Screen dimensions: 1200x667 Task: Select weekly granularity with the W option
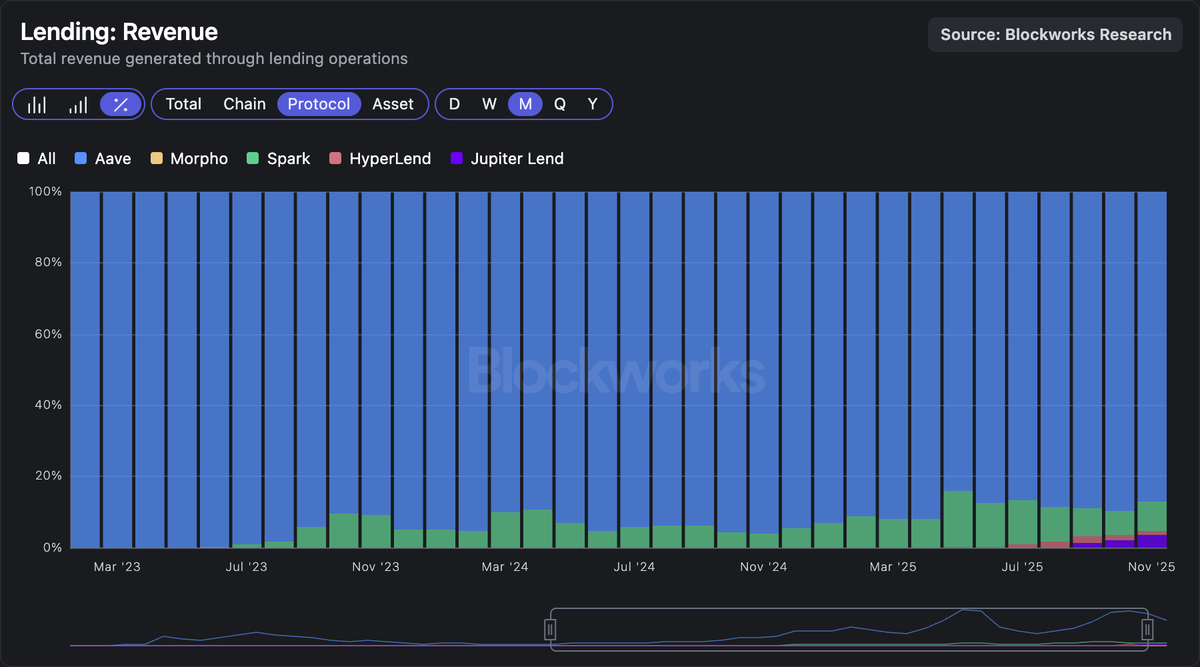(x=489, y=103)
